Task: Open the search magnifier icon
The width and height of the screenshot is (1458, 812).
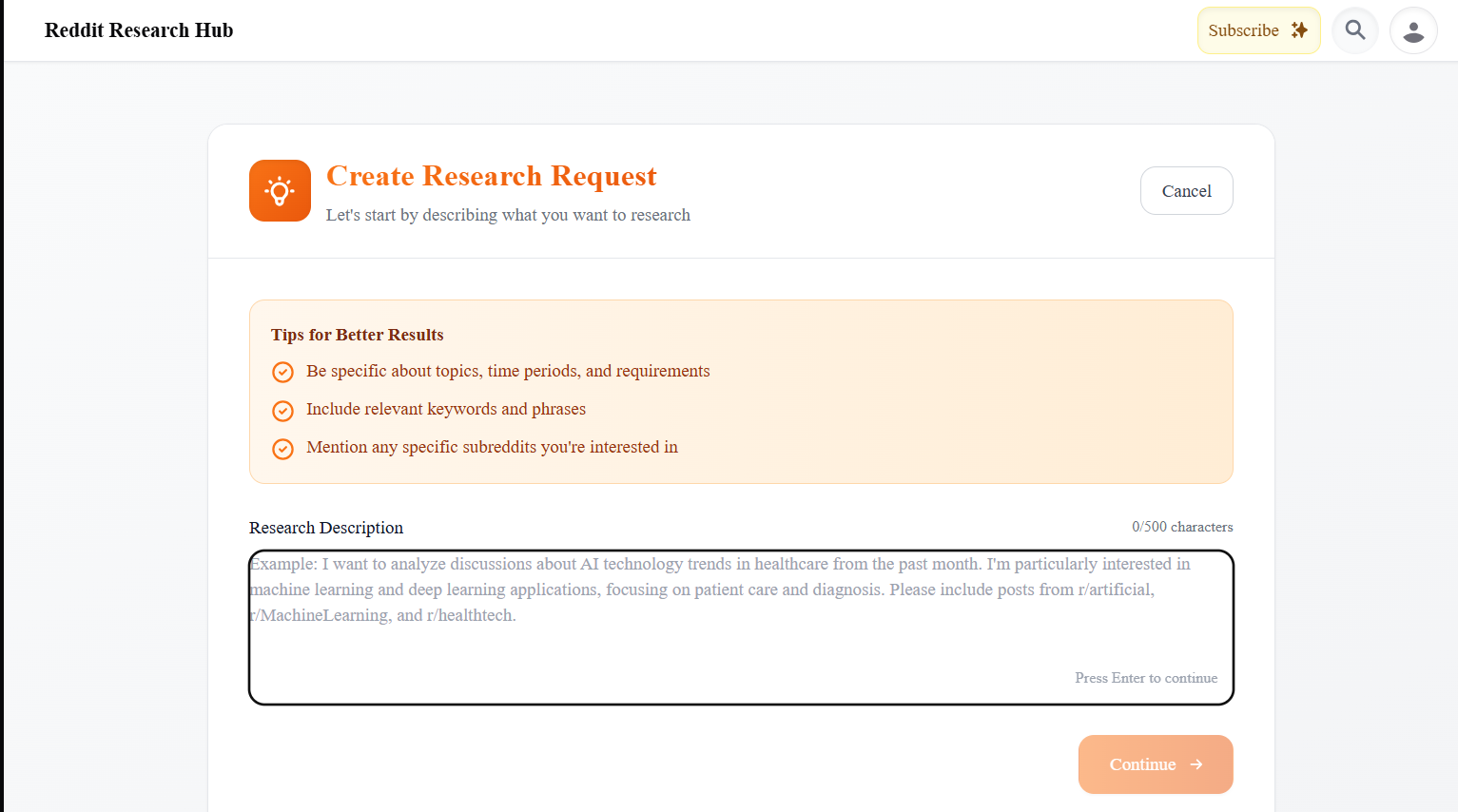Action: tap(1355, 30)
